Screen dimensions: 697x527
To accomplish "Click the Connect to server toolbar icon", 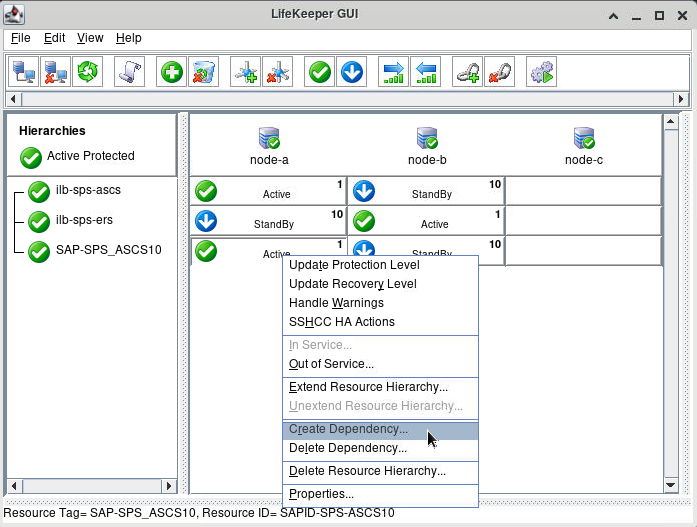I will tap(24, 72).
